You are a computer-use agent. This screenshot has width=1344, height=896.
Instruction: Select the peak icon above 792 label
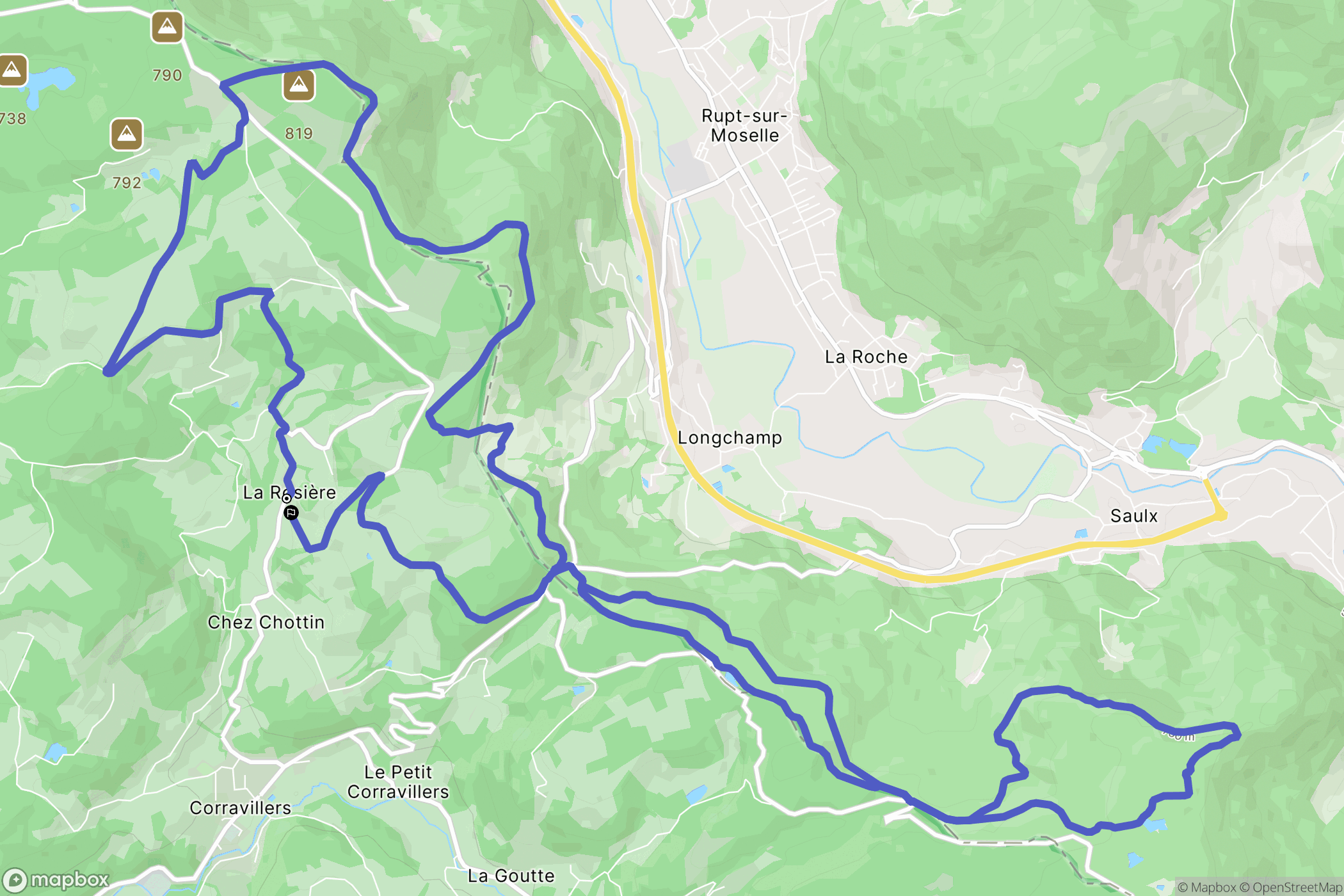click(x=127, y=134)
